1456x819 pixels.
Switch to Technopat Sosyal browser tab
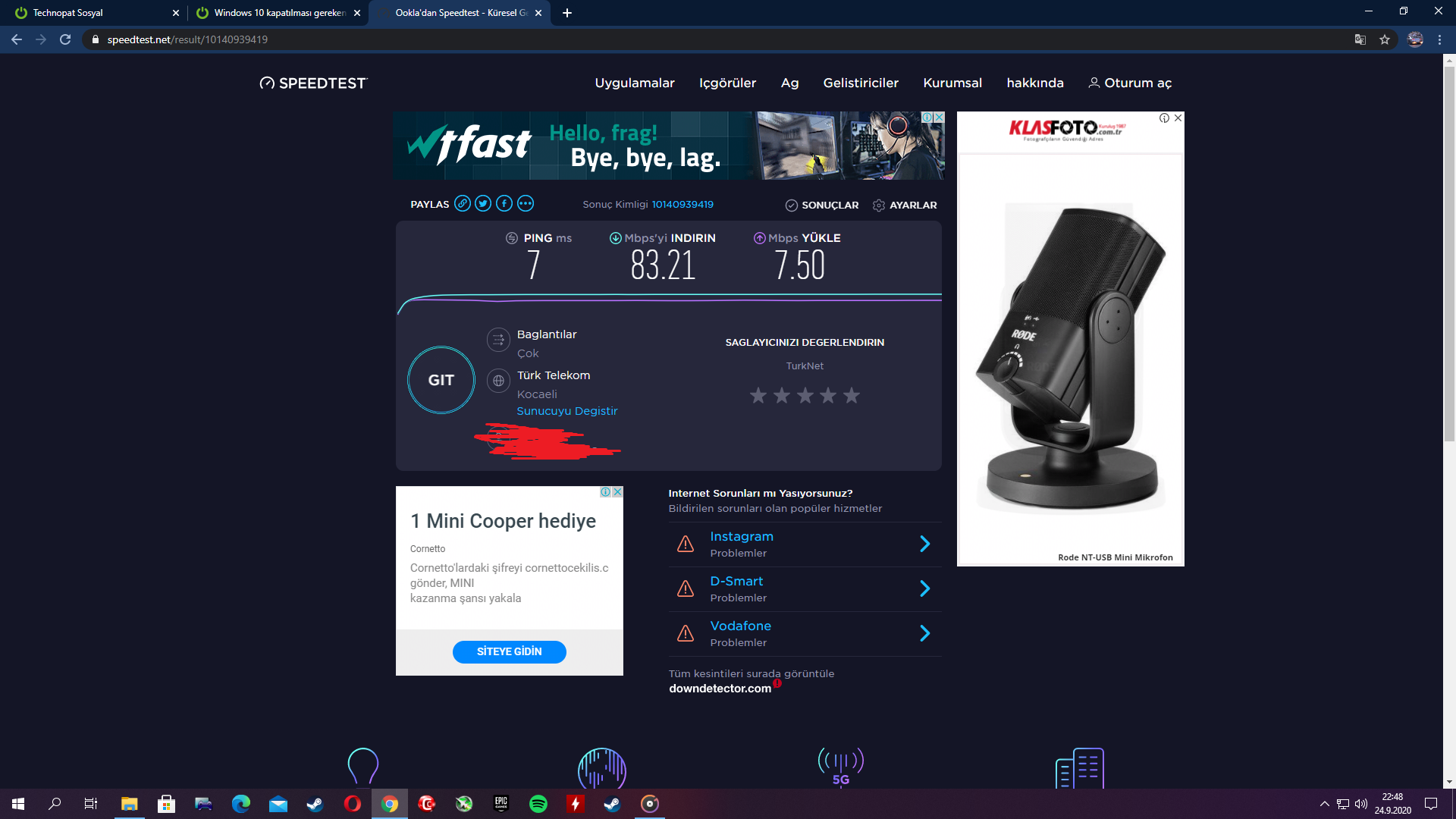click(91, 13)
